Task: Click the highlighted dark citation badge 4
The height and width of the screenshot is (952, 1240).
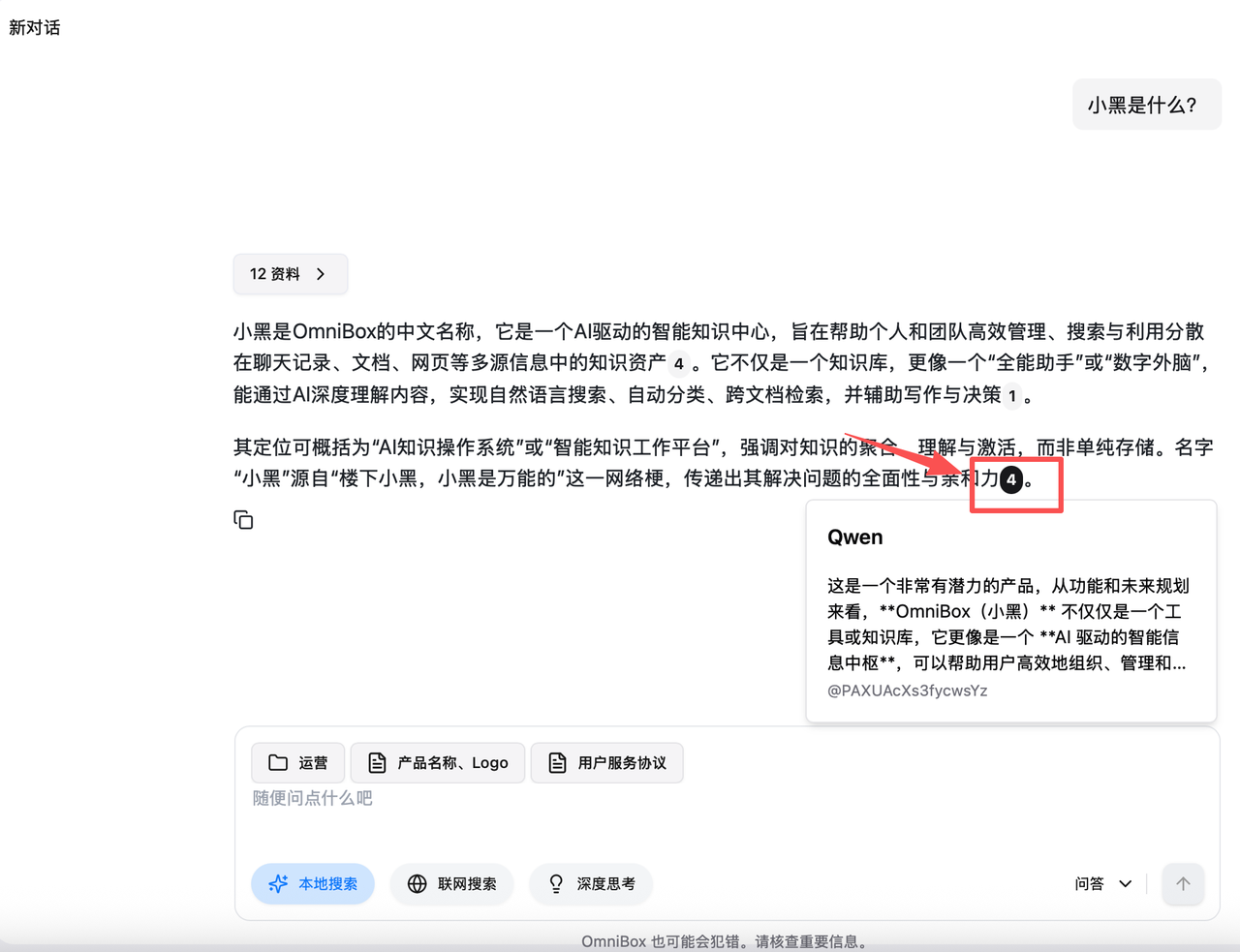Action: click(x=1011, y=479)
